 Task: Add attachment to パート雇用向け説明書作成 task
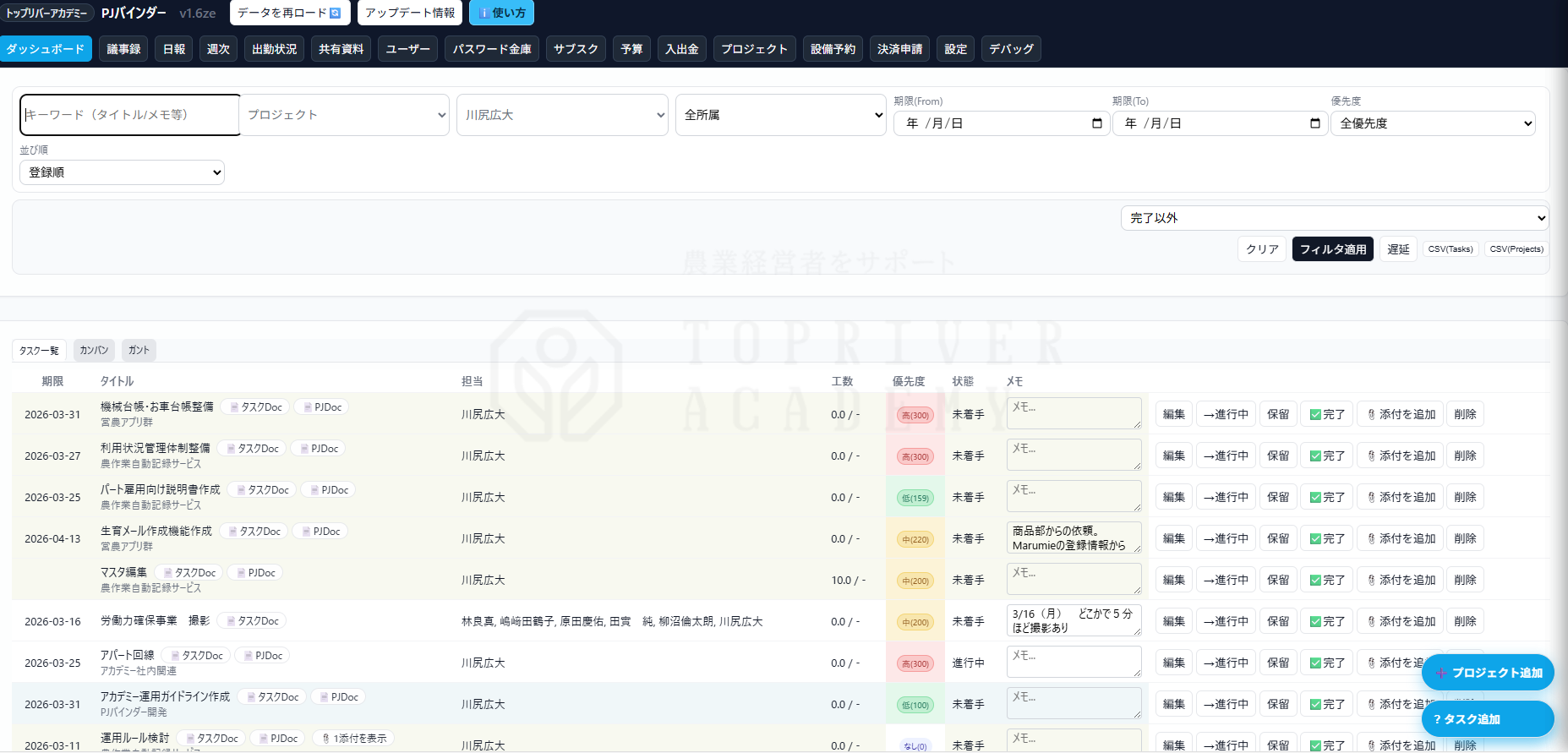(1401, 497)
